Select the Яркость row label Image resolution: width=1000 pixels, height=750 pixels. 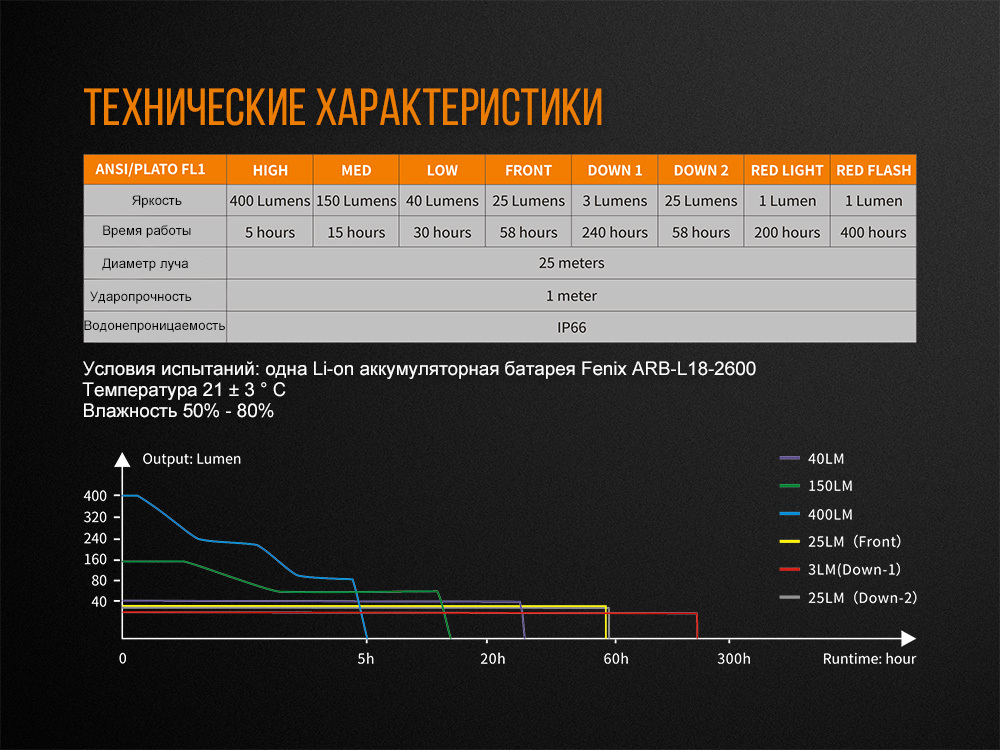[155, 201]
